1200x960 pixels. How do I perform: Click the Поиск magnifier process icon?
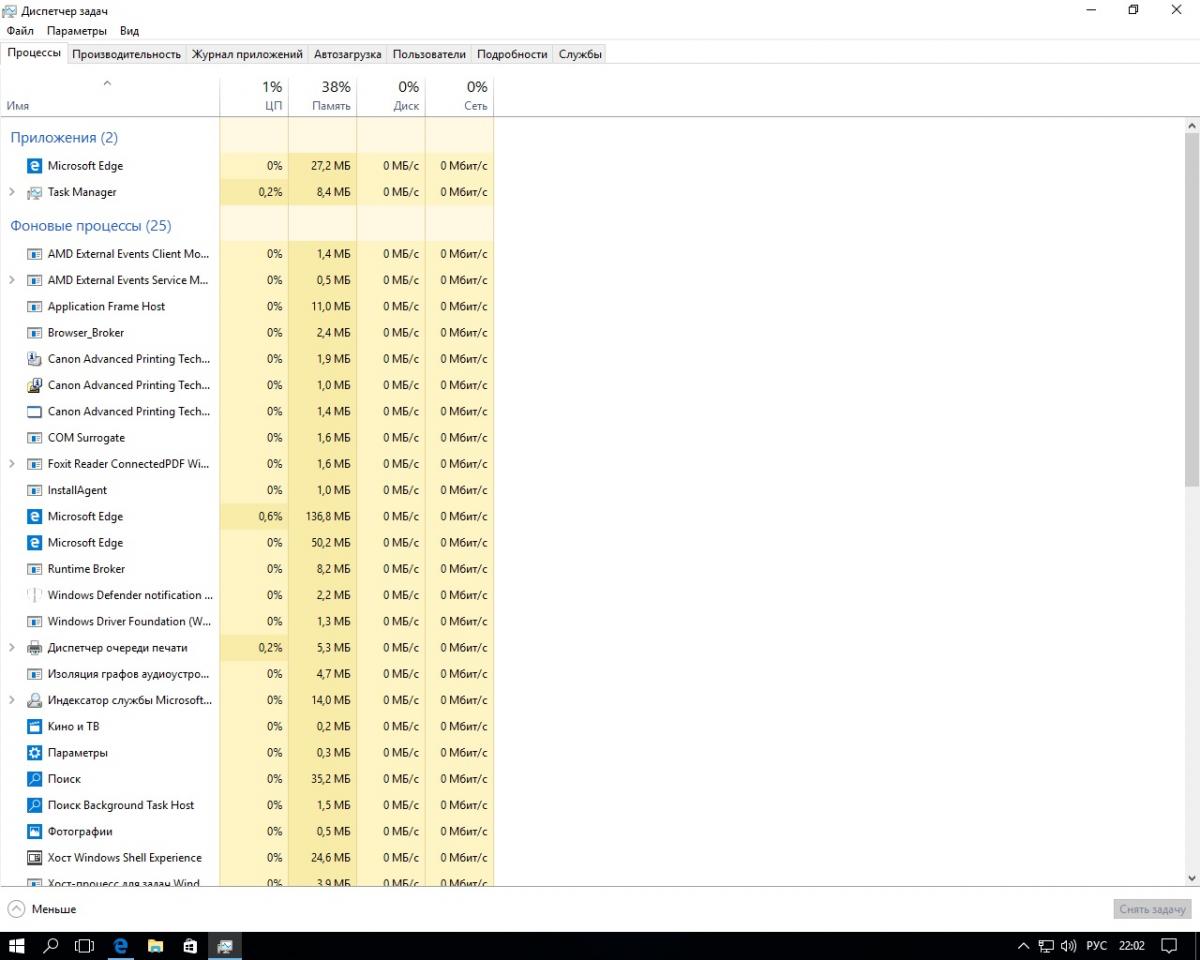[x=34, y=779]
